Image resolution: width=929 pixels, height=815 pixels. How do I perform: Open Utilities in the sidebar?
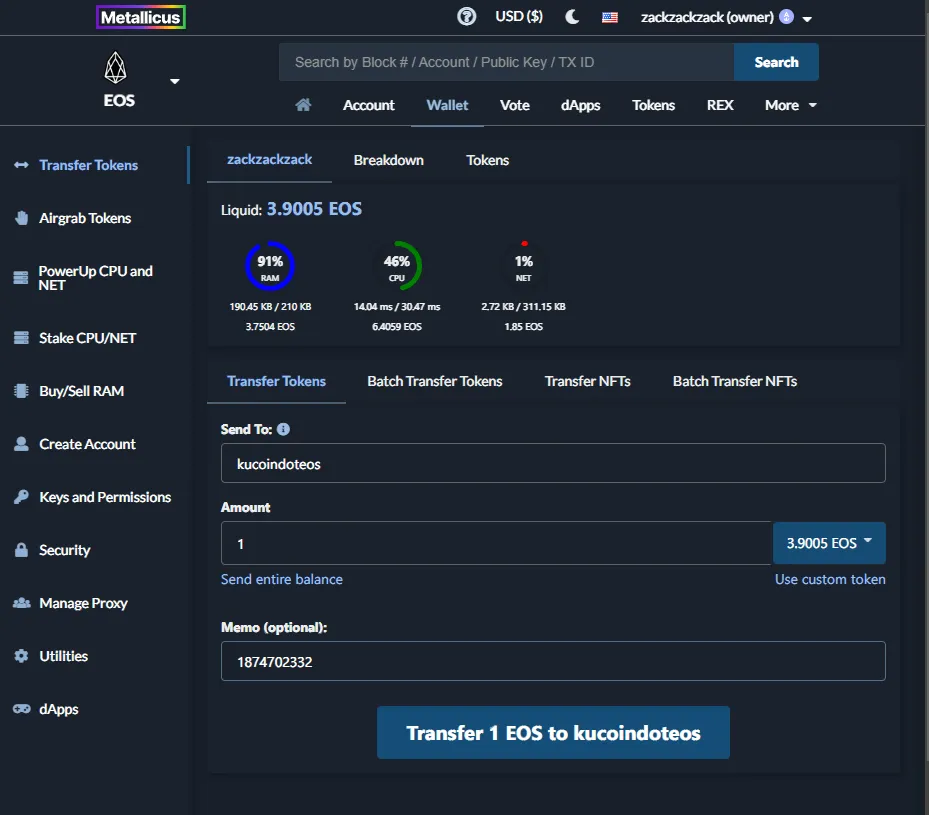click(x=63, y=656)
